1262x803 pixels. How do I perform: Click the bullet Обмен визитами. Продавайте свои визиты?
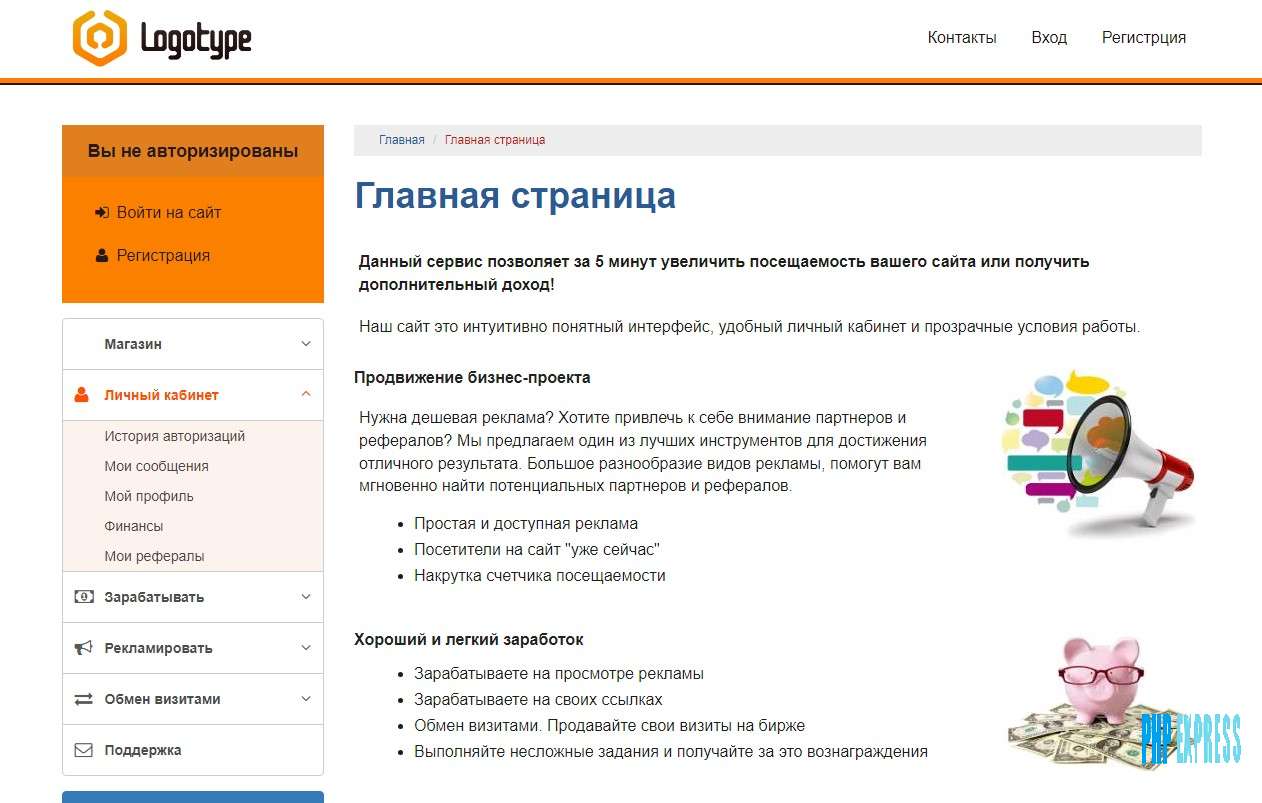coord(609,725)
